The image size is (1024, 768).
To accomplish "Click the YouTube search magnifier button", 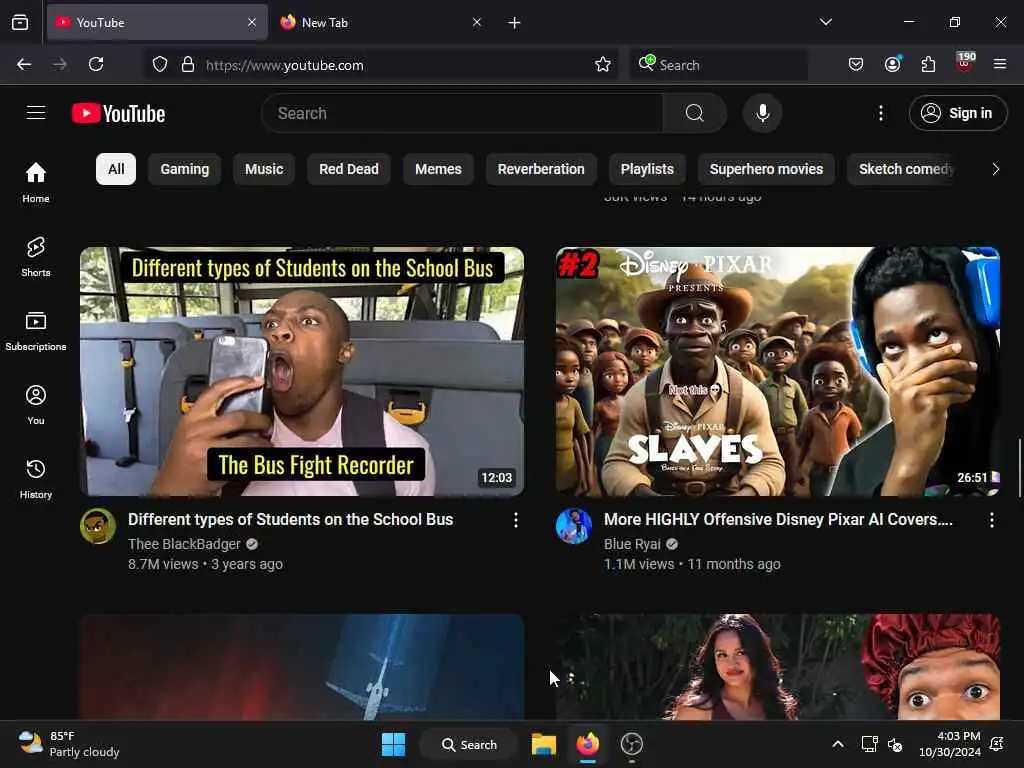I will click(x=695, y=113).
